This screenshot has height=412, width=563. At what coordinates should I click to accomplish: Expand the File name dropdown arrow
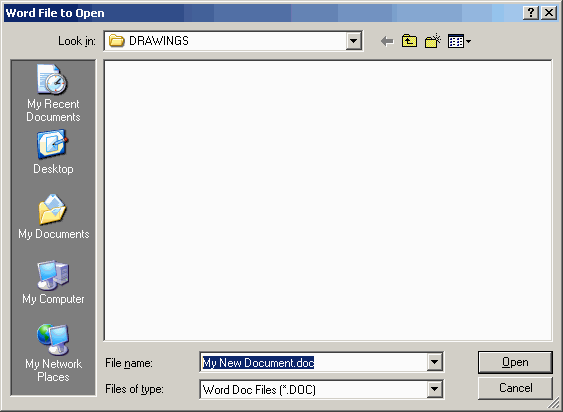pos(434,362)
